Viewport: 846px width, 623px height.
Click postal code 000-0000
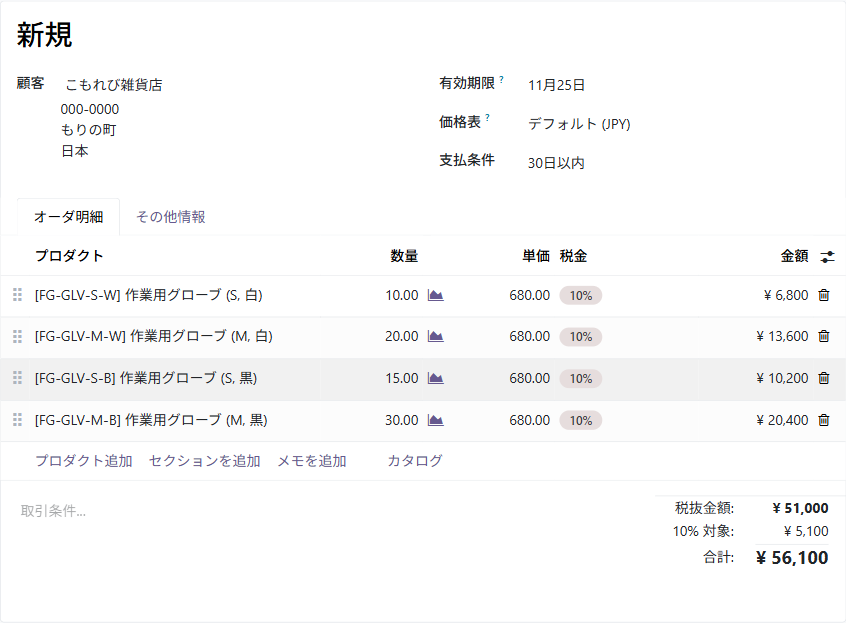click(90, 109)
